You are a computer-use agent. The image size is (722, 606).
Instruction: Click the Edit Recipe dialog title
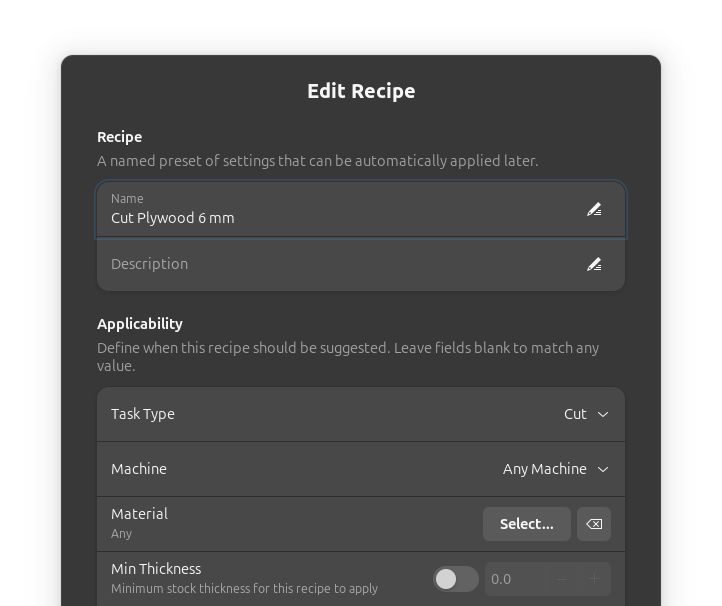(x=361, y=91)
